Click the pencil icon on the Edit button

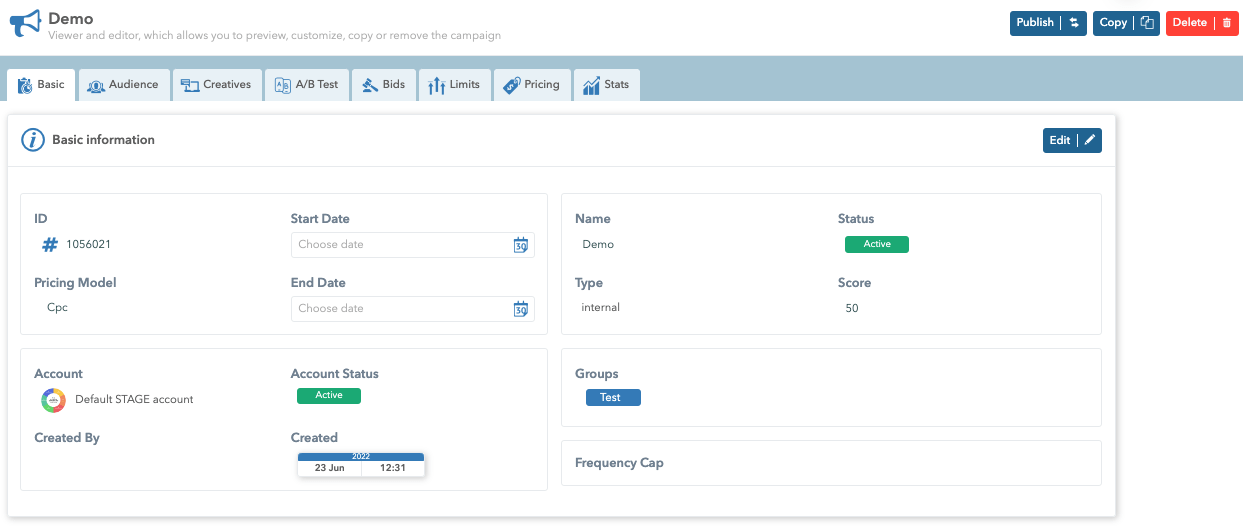tap(1090, 141)
